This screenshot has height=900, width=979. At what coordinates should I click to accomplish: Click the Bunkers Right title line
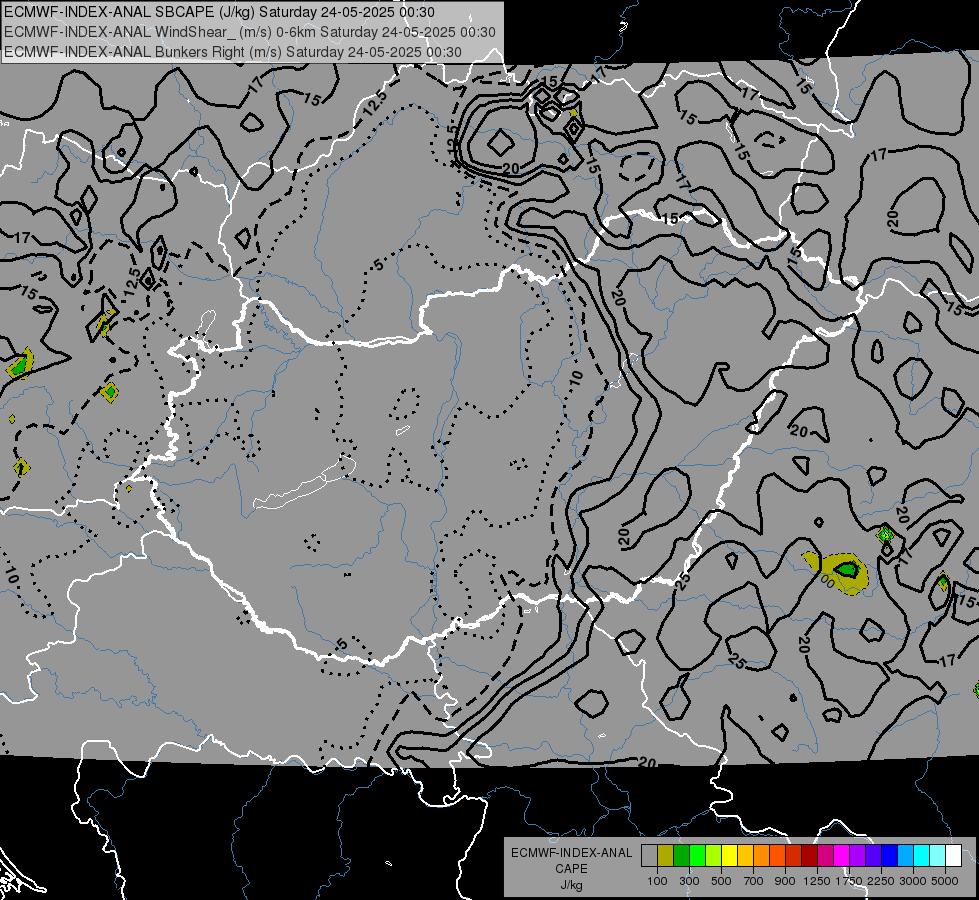point(233,52)
